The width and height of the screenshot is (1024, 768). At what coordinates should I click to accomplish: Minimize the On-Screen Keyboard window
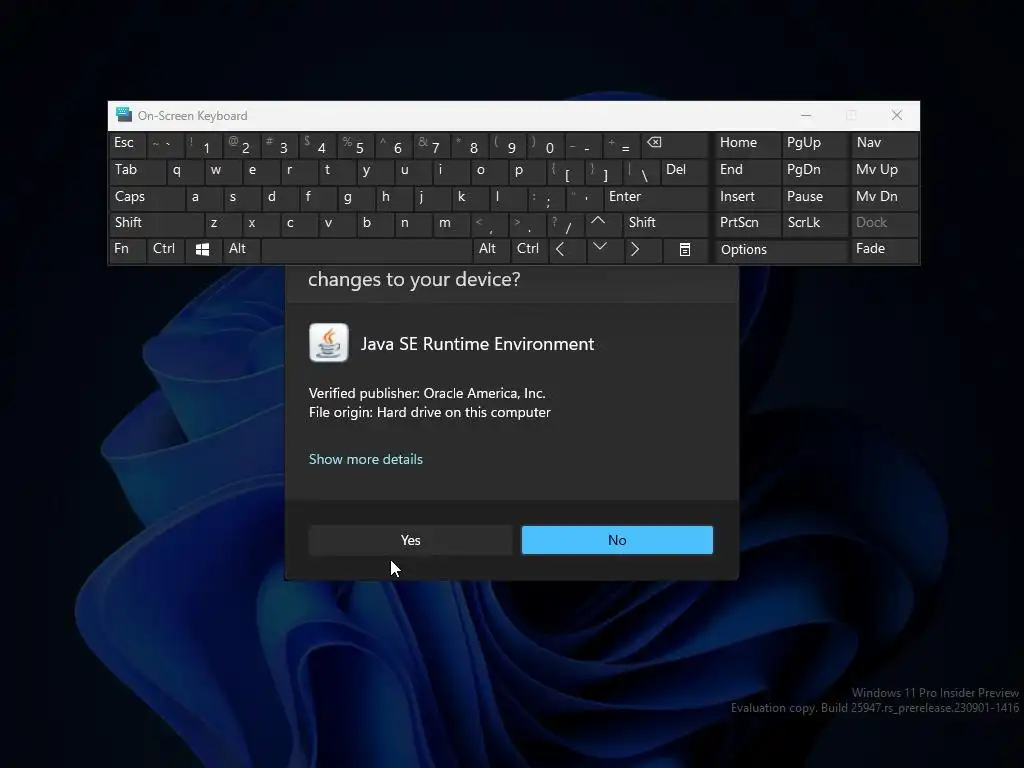(x=806, y=116)
